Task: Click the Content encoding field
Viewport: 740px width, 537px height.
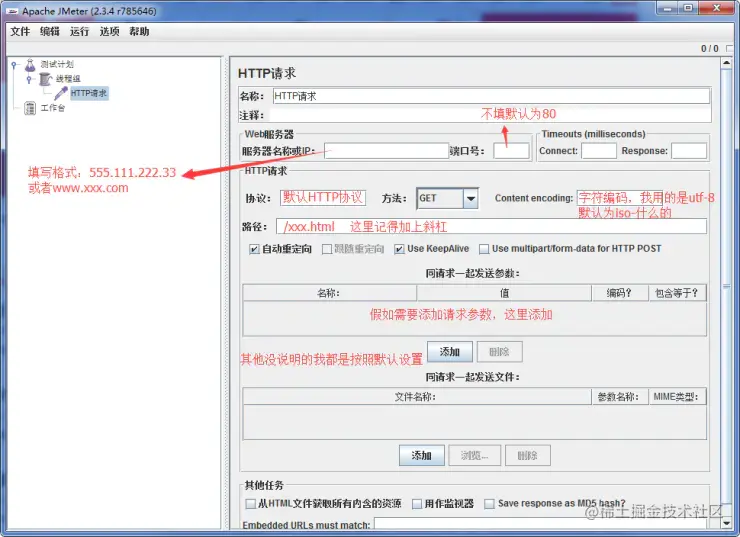Action: pos(620,198)
